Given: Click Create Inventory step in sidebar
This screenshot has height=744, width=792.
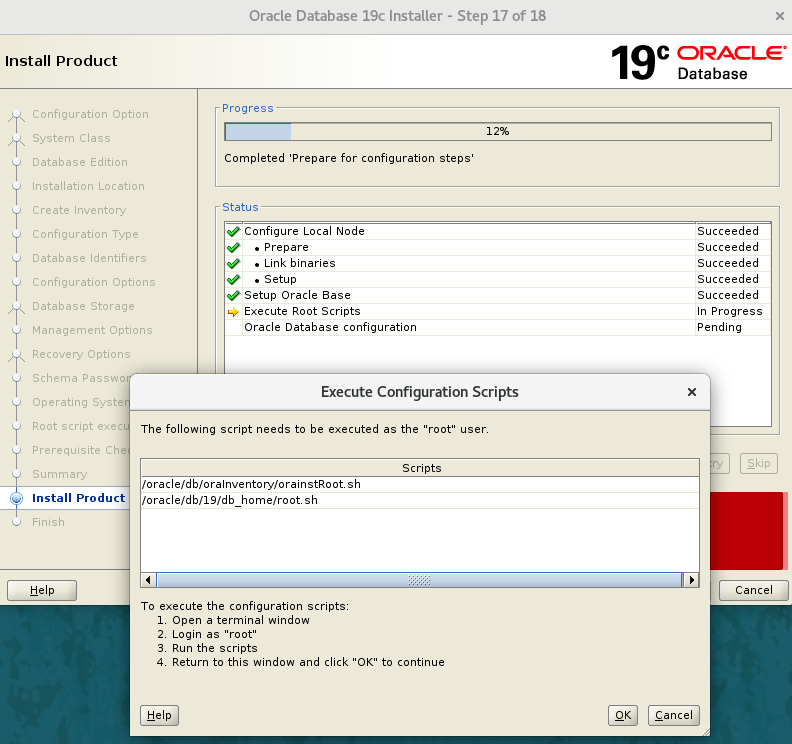Looking at the screenshot, I should 79,210.
